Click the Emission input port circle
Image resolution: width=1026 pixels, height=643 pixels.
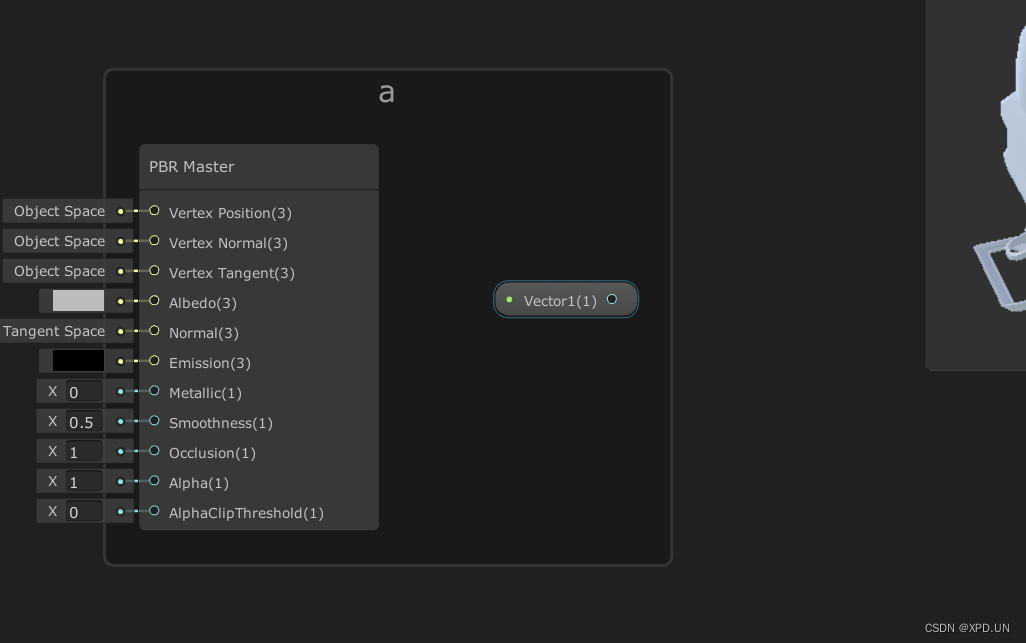pyautogui.click(x=154, y=361)
